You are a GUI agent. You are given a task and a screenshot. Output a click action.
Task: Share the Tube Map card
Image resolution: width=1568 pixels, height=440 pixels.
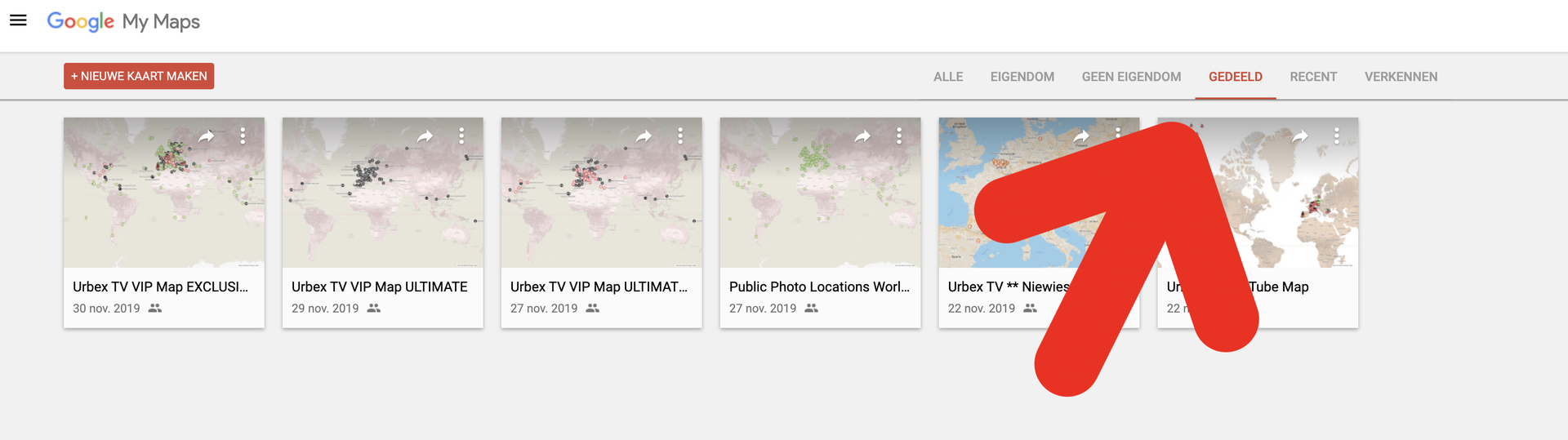point(1301,136)
